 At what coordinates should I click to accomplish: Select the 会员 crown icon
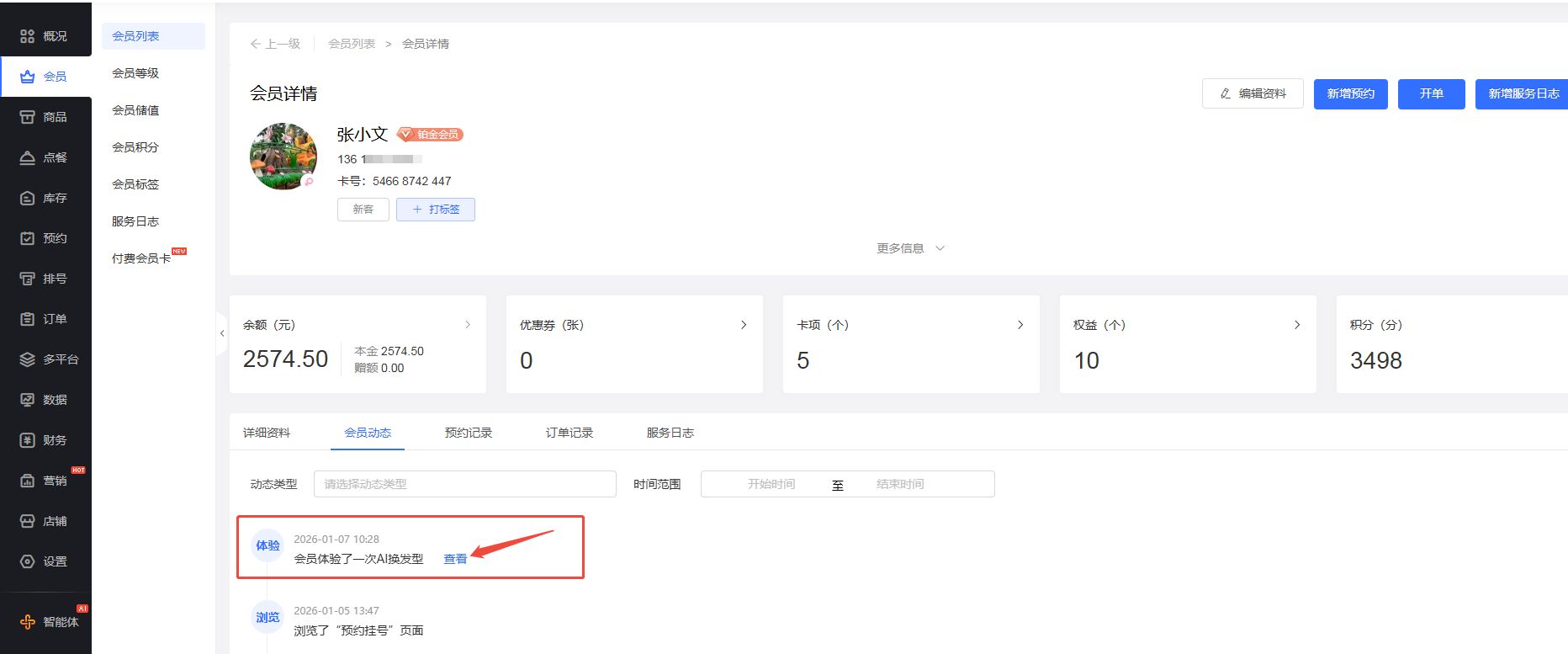[28, 77]
